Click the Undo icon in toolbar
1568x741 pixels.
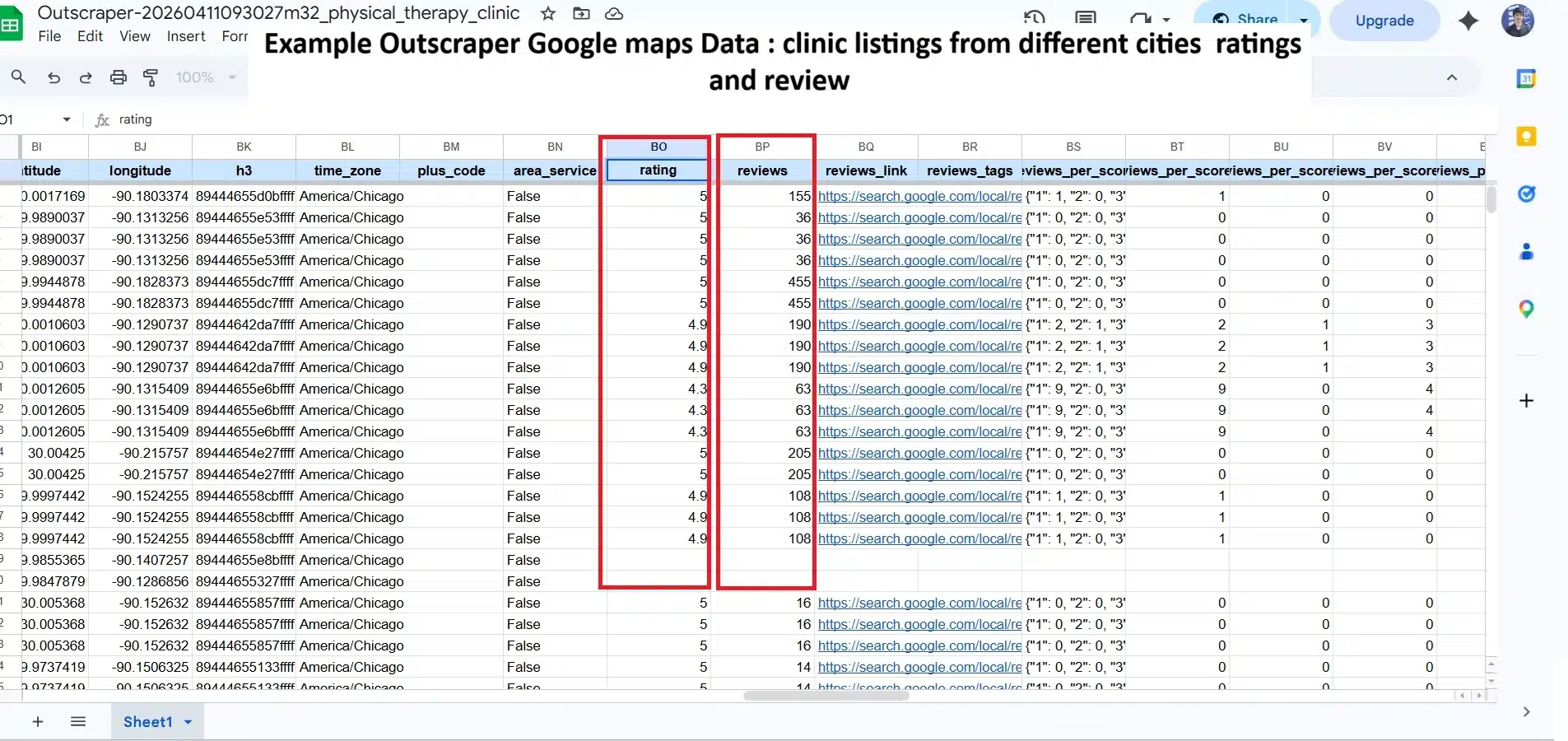point(54,77)
